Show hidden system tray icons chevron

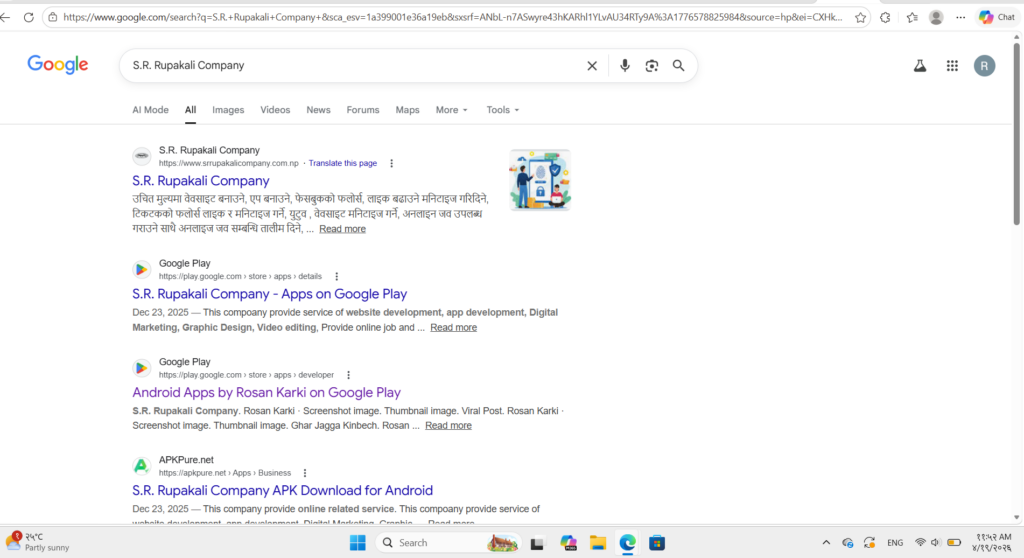click(826, 543)
